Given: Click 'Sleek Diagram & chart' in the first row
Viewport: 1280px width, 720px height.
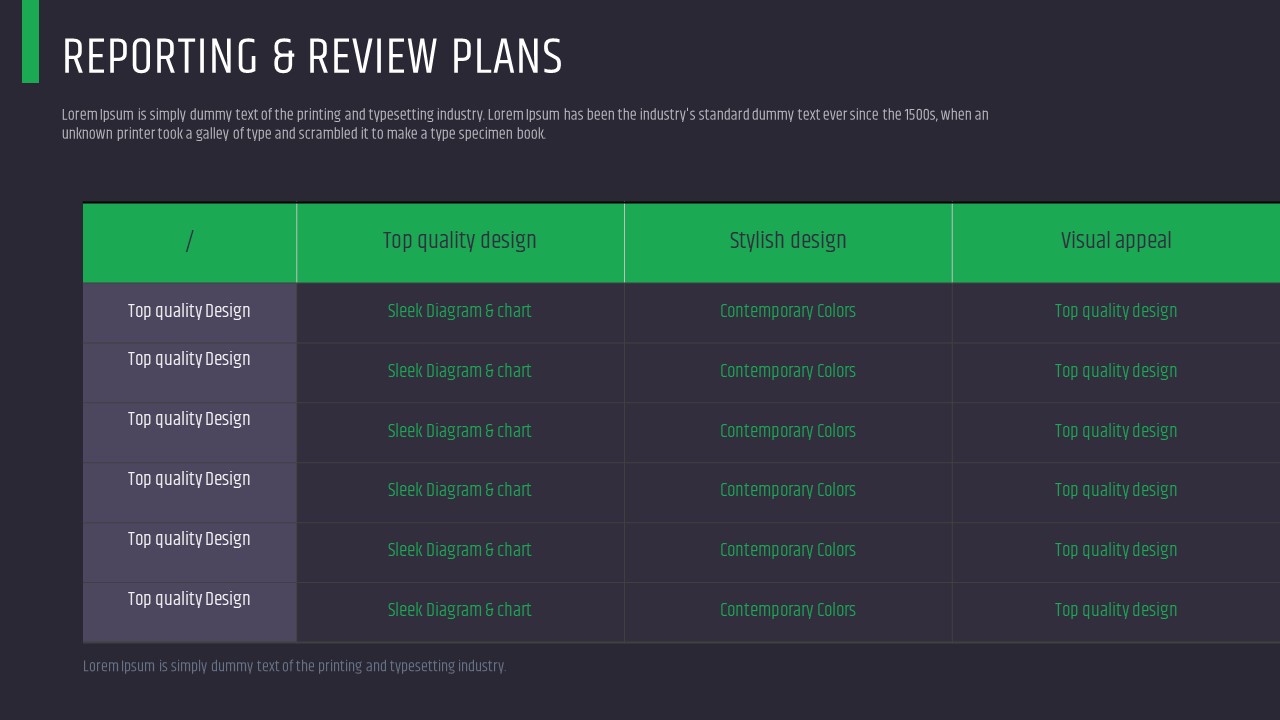Looking at the screenshot, I should pyautogui.click(x=459, y=311).
